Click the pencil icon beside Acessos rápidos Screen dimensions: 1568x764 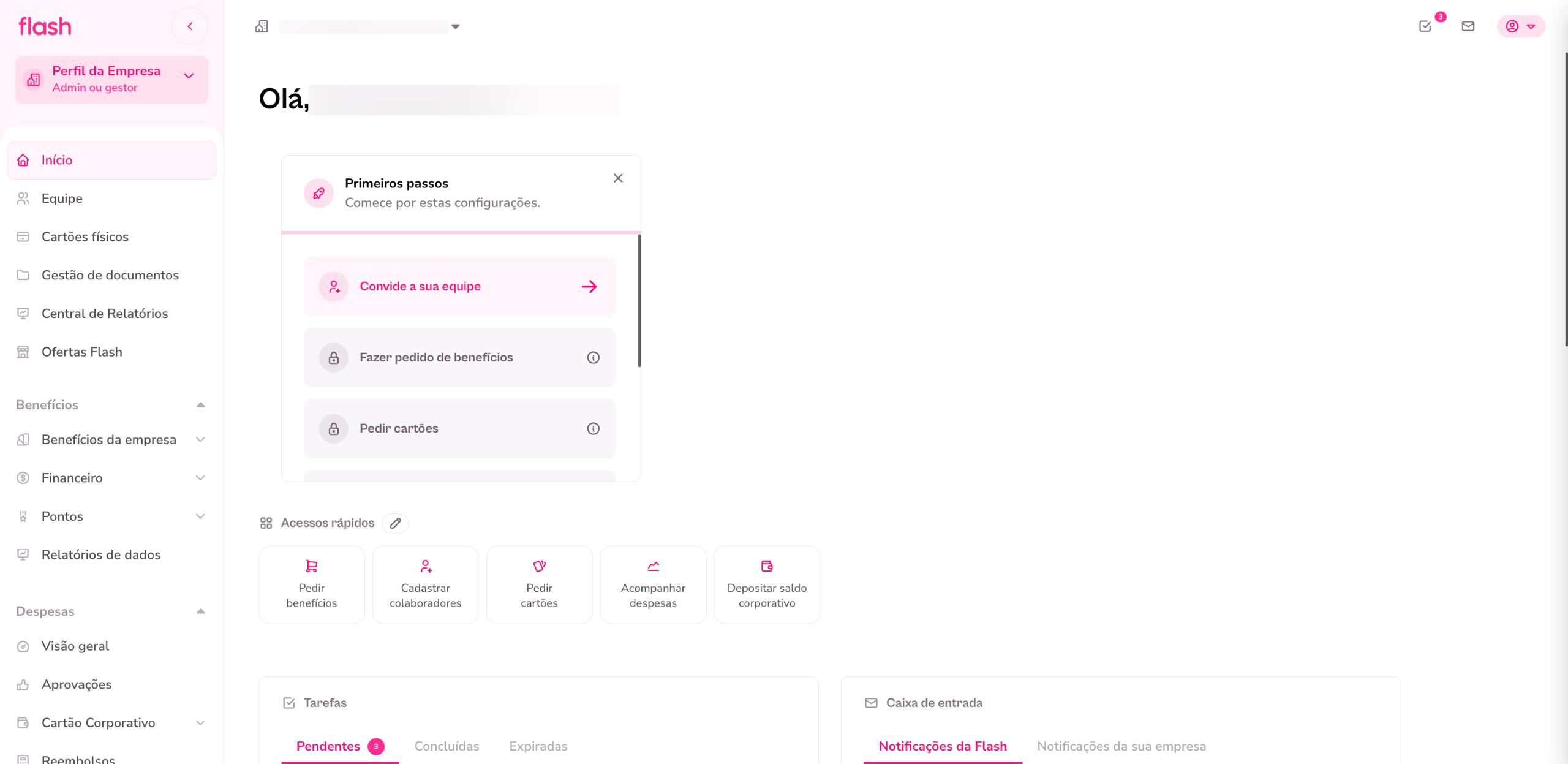tap(396, 523)
